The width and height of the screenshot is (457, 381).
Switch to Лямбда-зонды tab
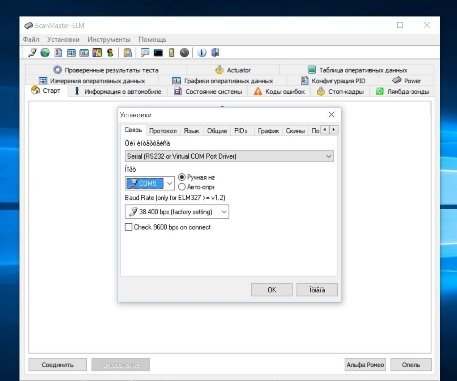[x=403, y=91]
